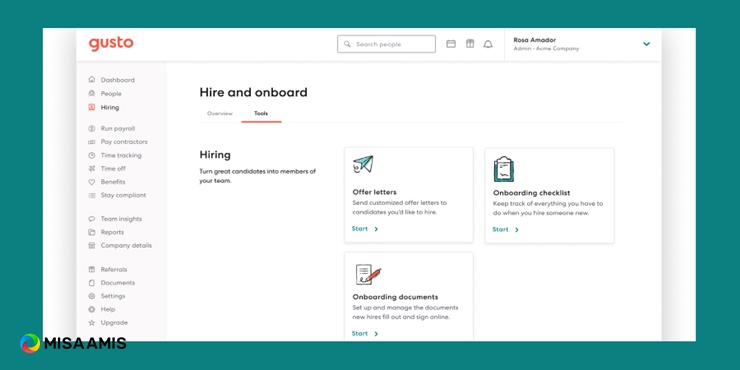Click the People icon in the sidebar
The width and height of the screenshot is (740, 370).
pos(92,93)
